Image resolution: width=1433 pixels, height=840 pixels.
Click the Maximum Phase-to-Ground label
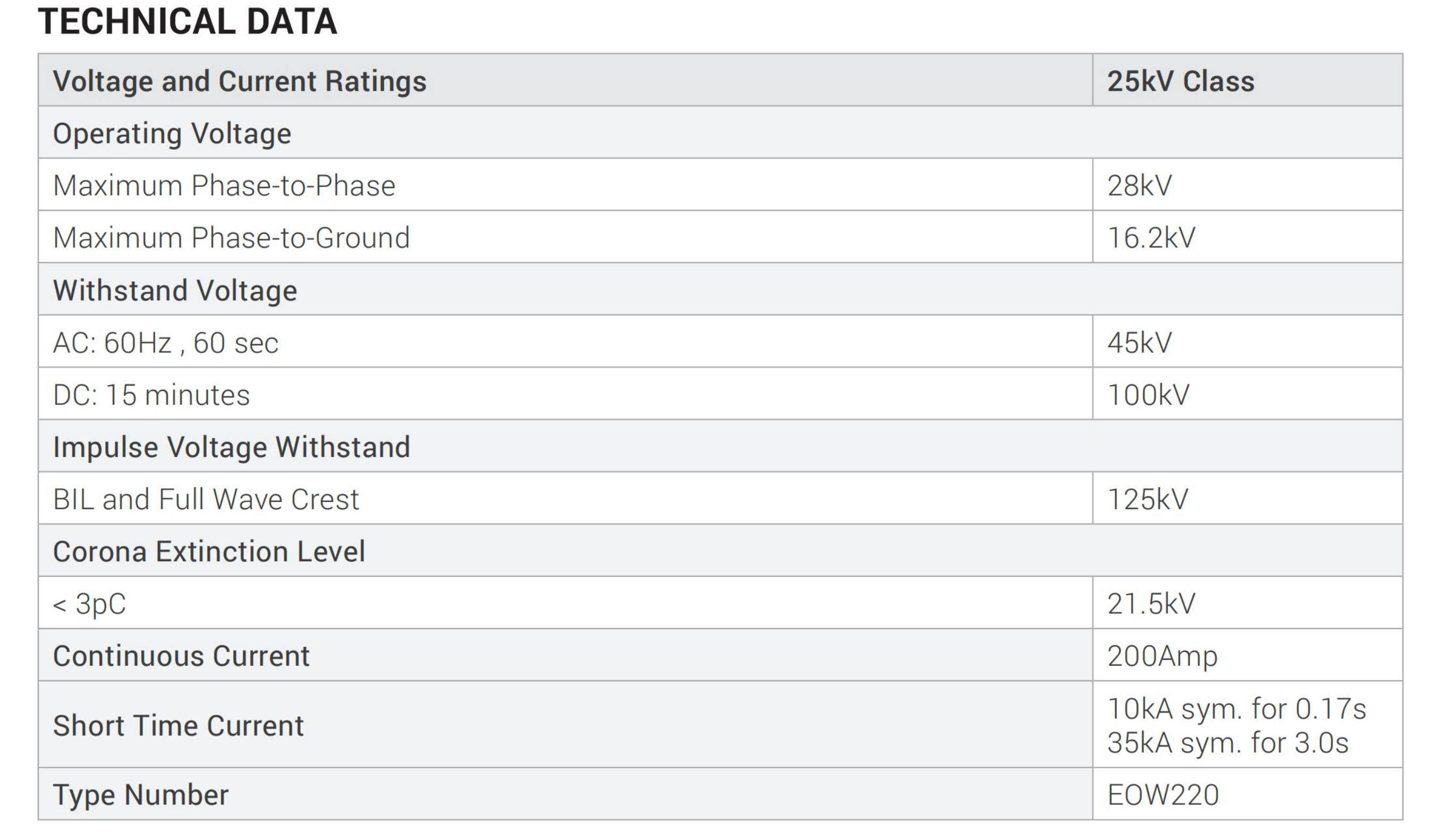pyautogui.click(x=232, y=237)
